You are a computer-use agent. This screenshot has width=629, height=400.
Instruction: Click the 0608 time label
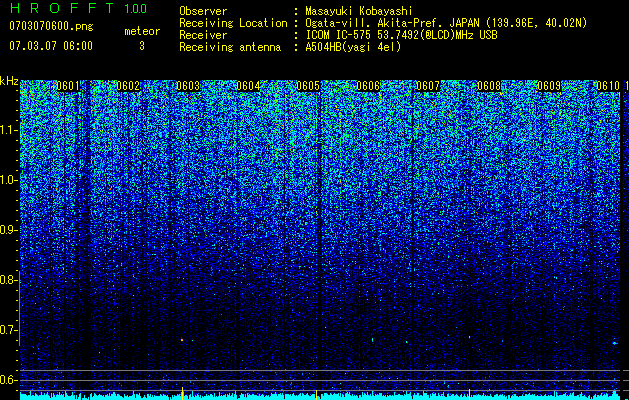point(489,86)
